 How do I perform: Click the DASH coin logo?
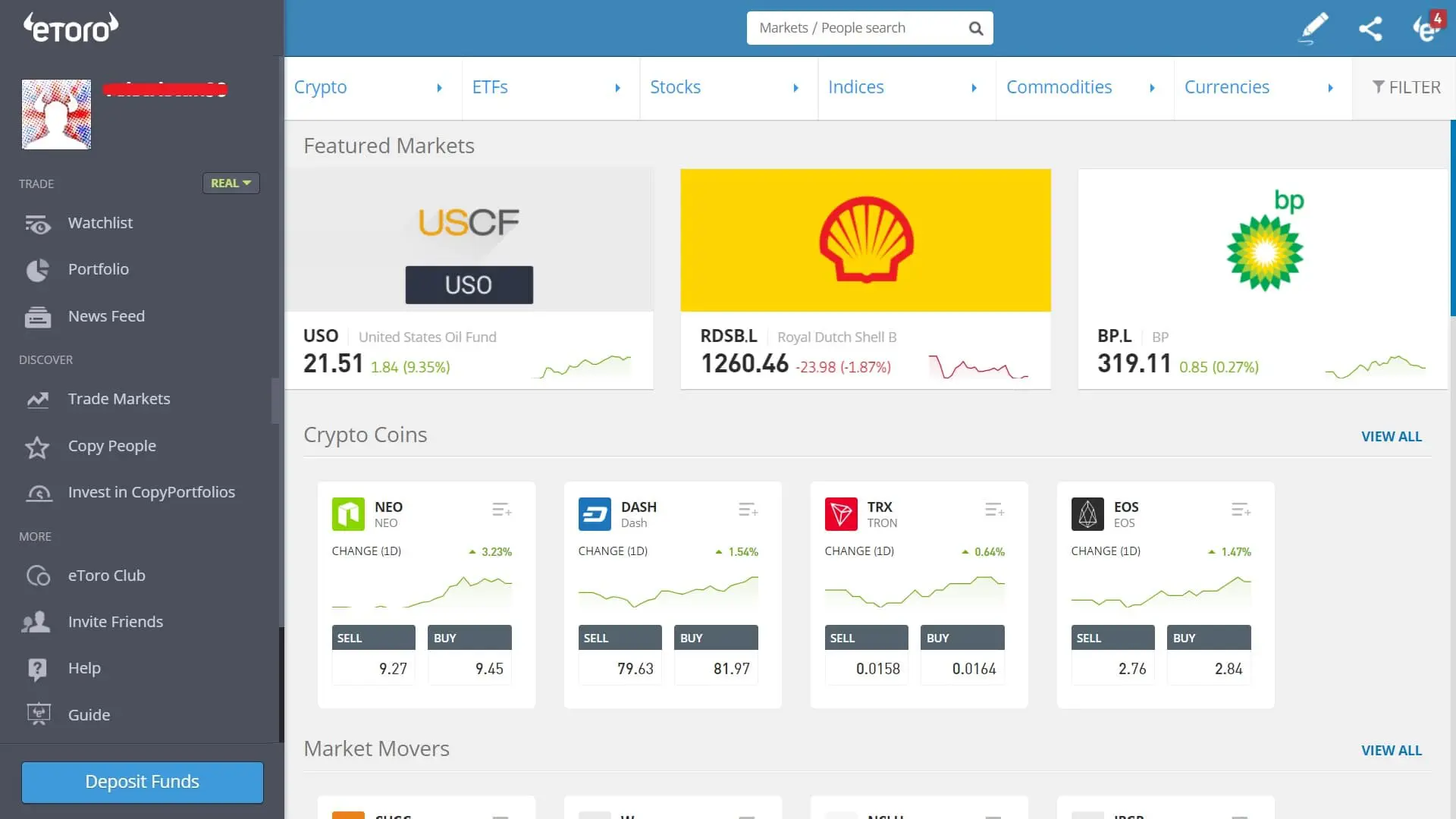point(595,514)
